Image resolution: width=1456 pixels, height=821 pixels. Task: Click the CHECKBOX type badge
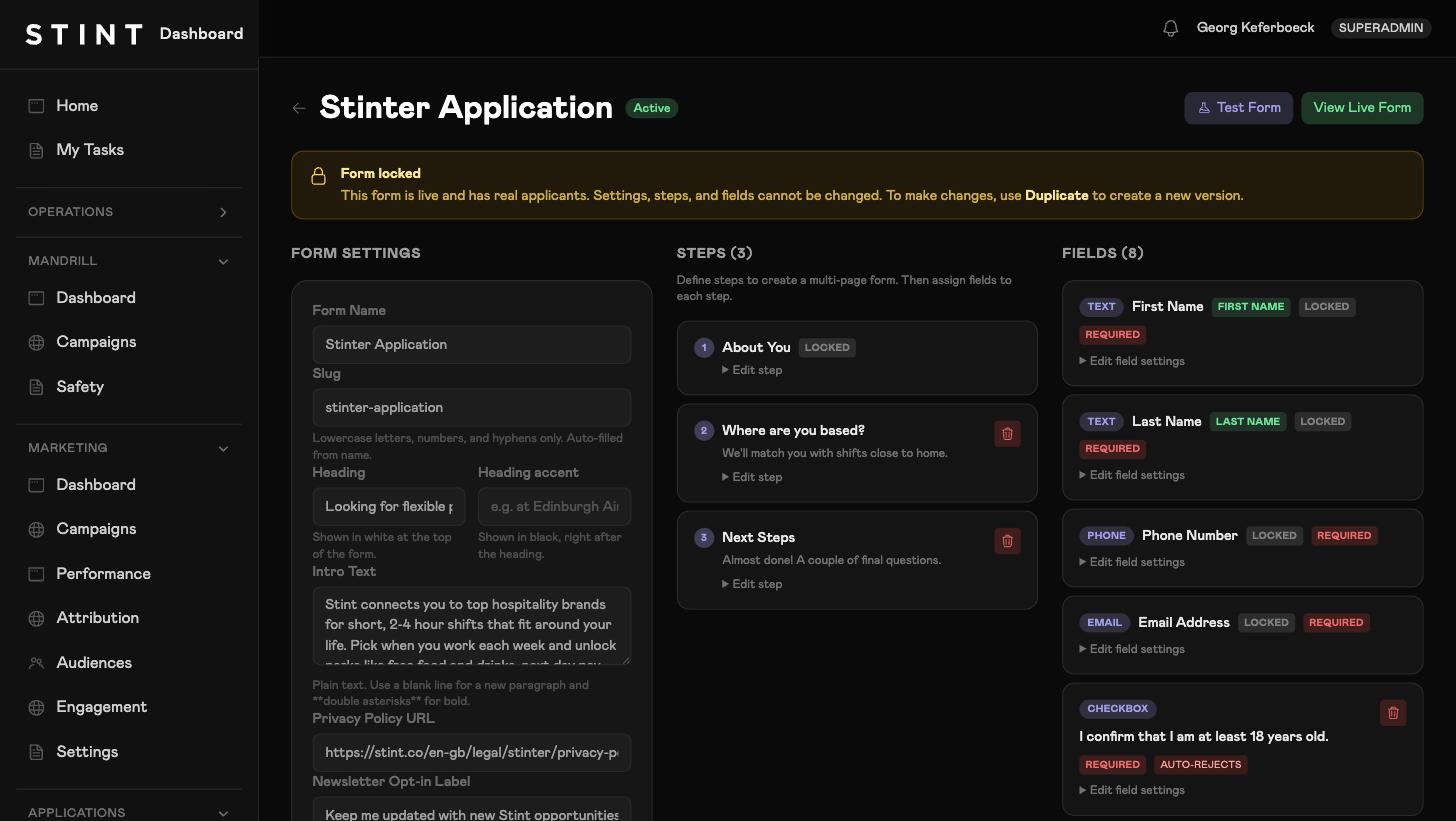tap(1118, 709)
